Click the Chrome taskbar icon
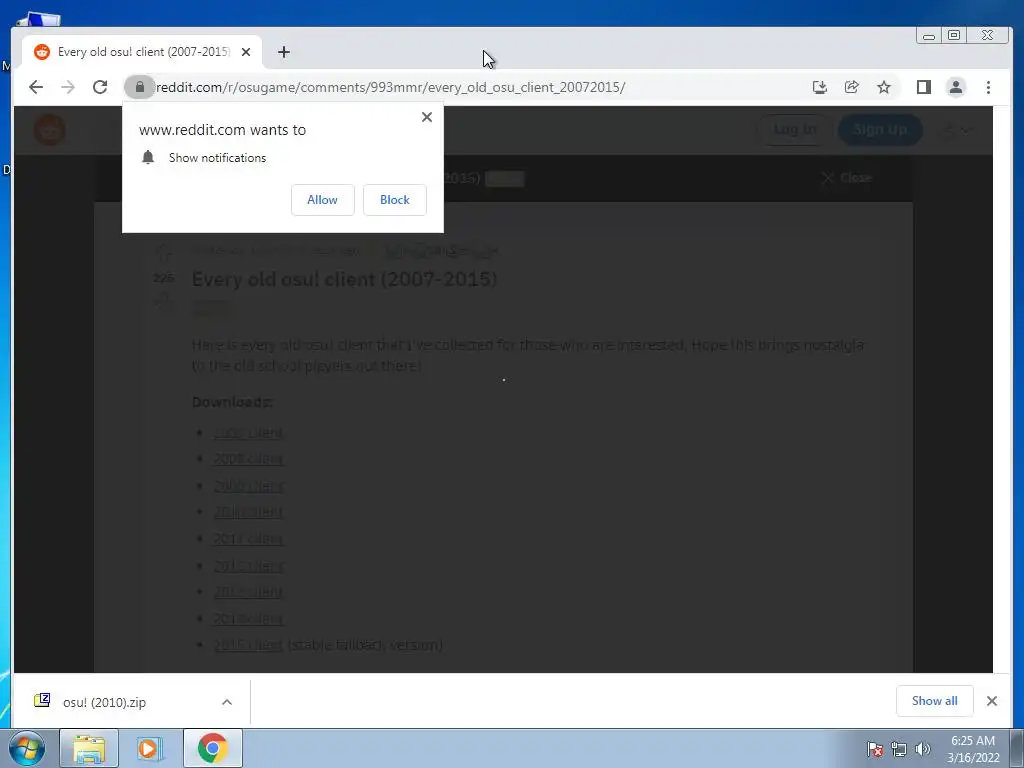Viewport: 1024px width, 768px height. click(x=212, y=748)
